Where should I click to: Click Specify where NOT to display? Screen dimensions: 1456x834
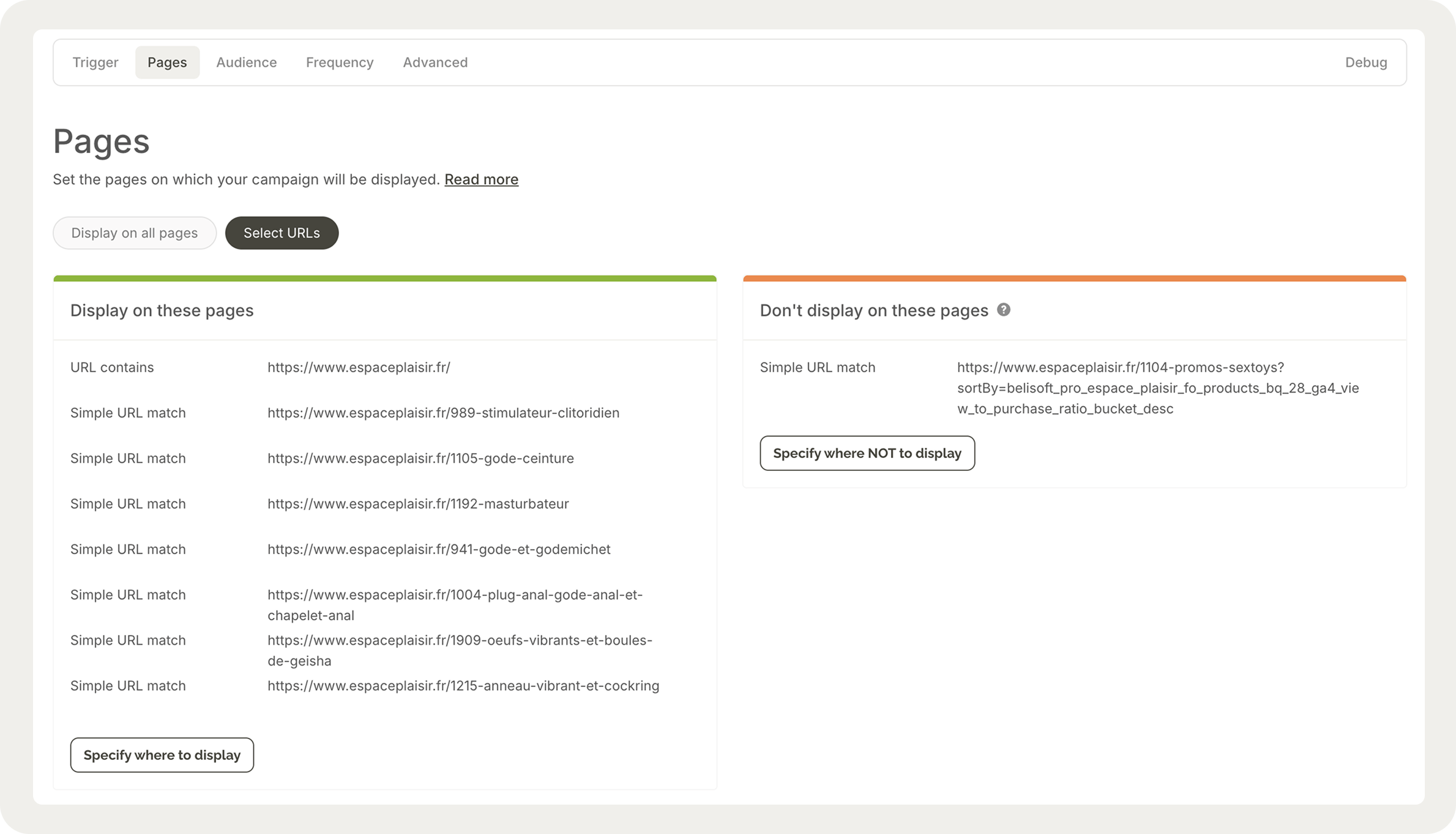(867, 453)
